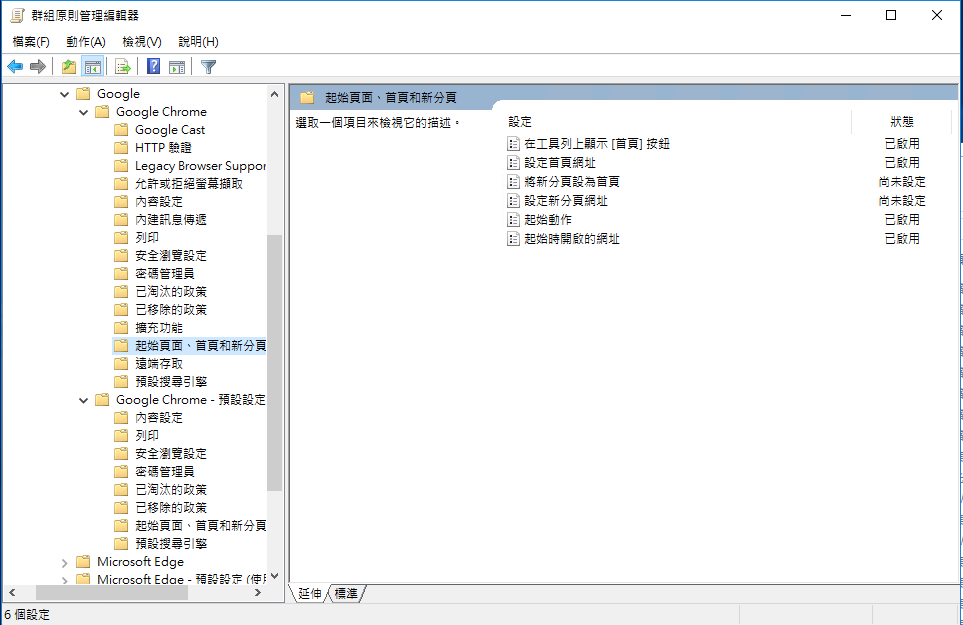
Task: Click the HTTP 驗證 folder icon
Action: [122, 147]
